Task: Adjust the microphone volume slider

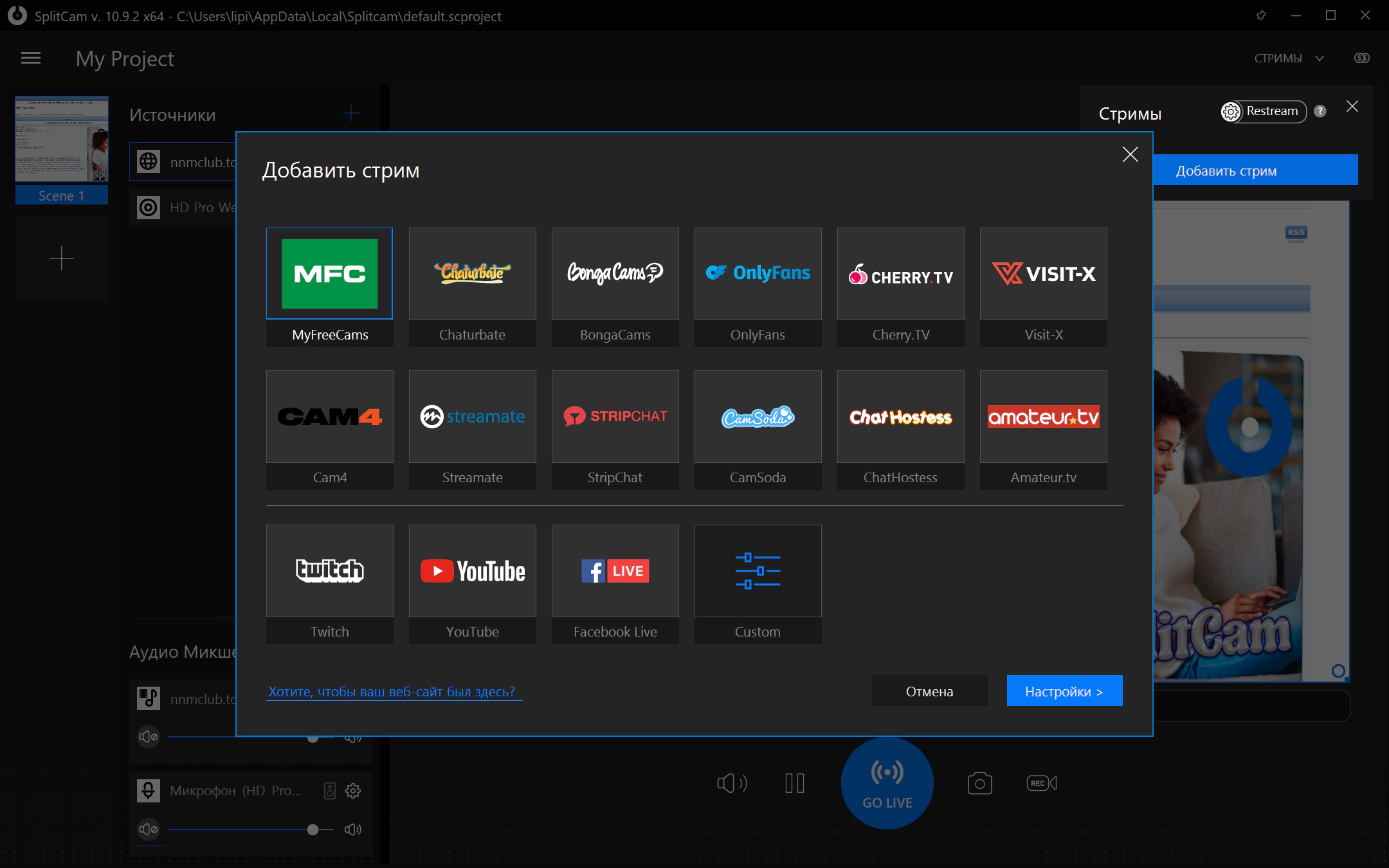Action: 313,829
